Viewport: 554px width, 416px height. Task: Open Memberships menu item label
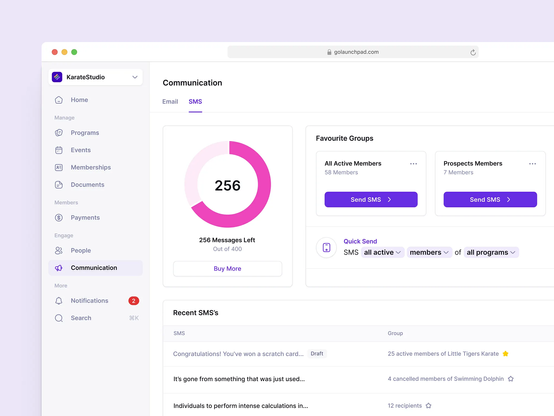91,168
